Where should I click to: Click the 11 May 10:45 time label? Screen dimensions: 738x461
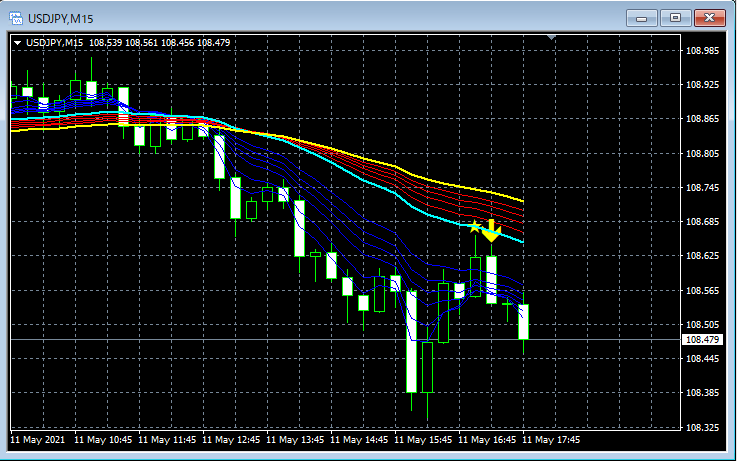[103, 440]
